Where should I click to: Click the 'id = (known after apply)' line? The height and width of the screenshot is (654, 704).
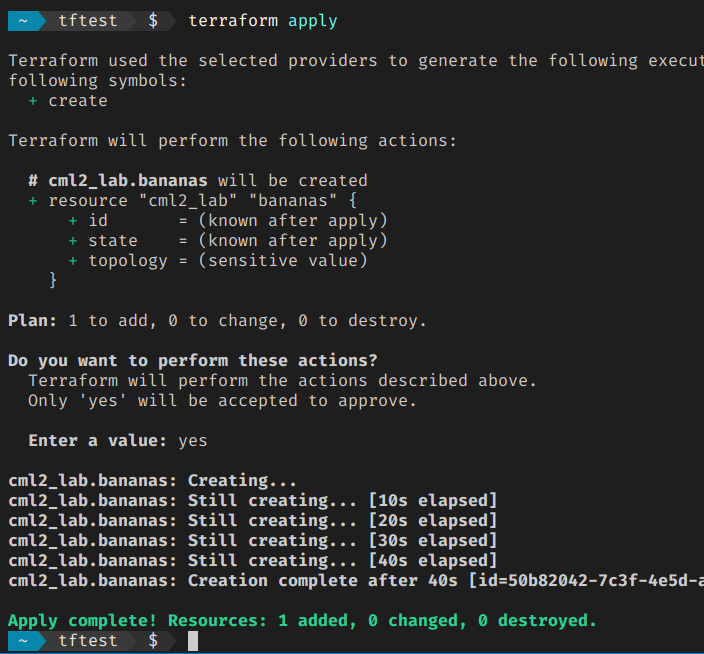227,221
